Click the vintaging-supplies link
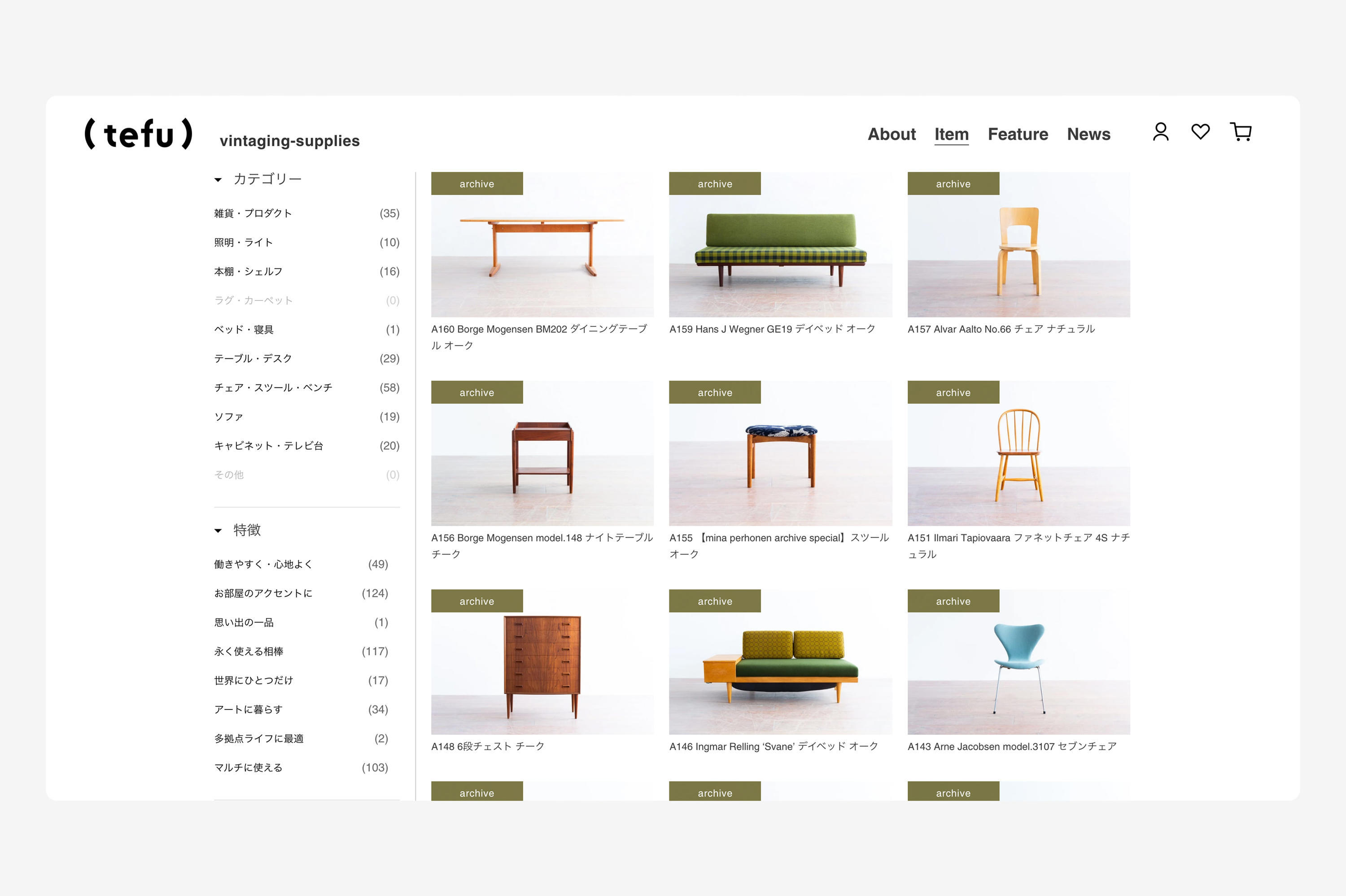 pyautogui.click(x=290, y=141)
